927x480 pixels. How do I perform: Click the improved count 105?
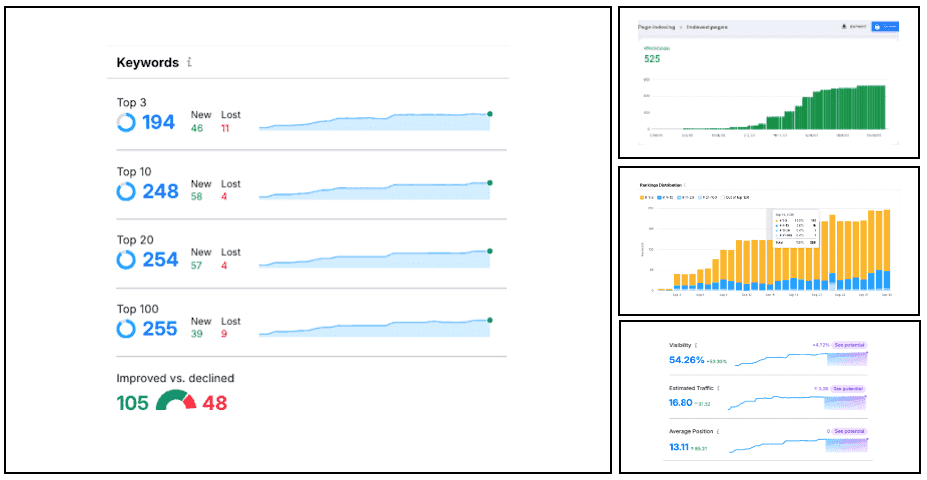pos(133,403)
